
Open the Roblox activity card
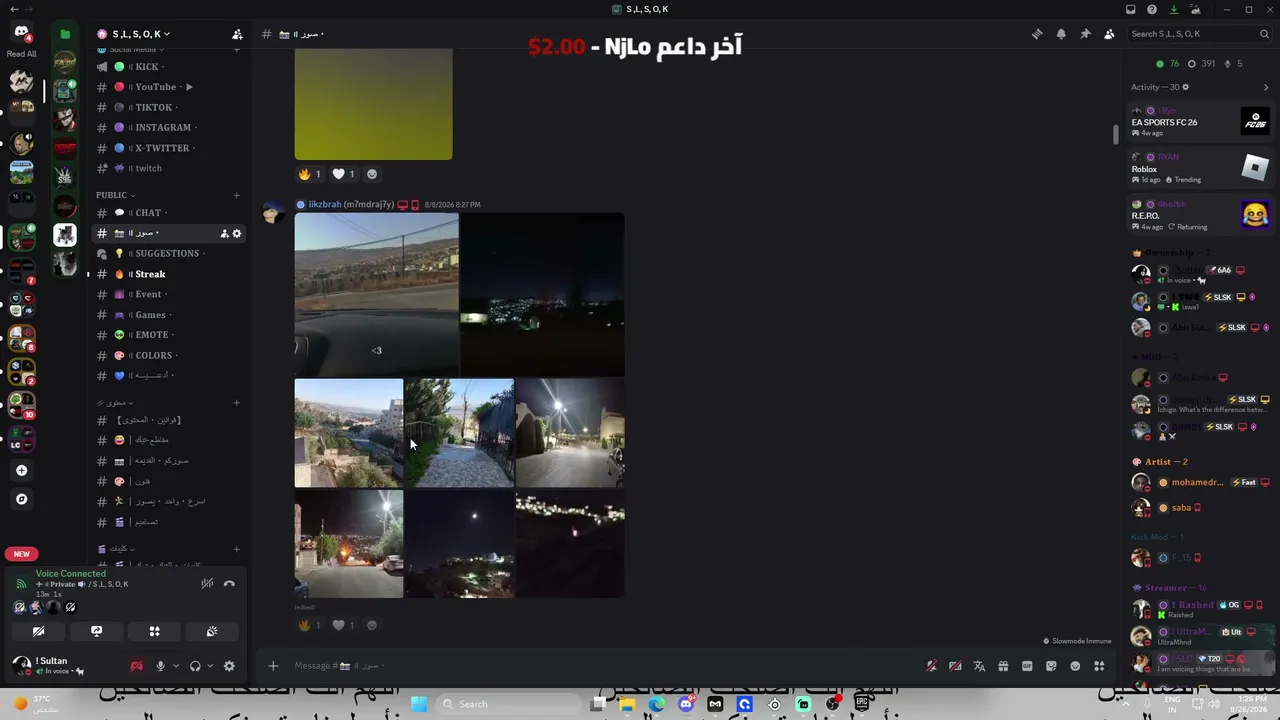tap(1200, 168)
